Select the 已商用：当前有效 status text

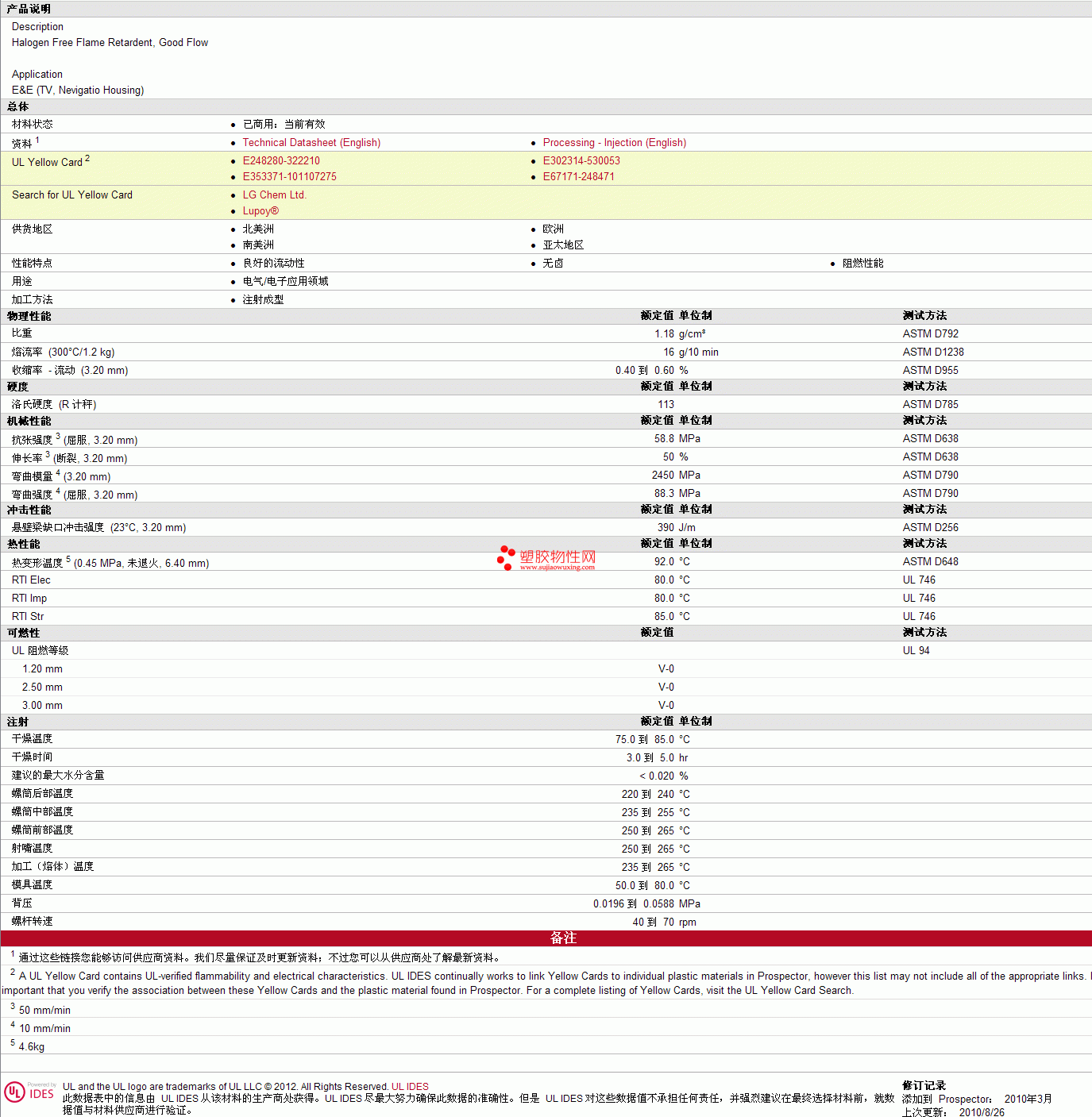[284, 125]
